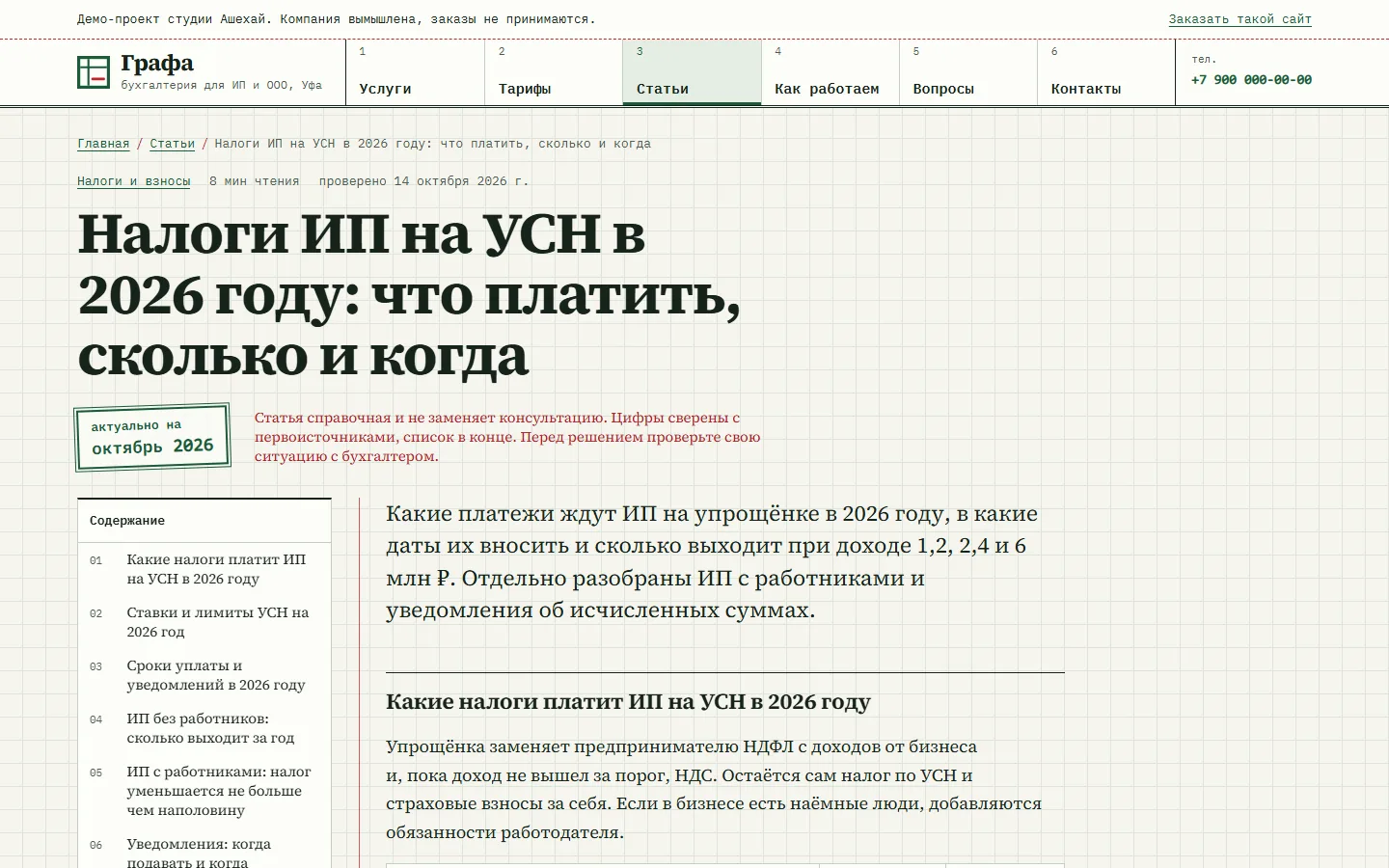1389x868 pixels.
Task: Open the Тарифы navigation item
Action: pyautogui.click(x=554, y=72)
